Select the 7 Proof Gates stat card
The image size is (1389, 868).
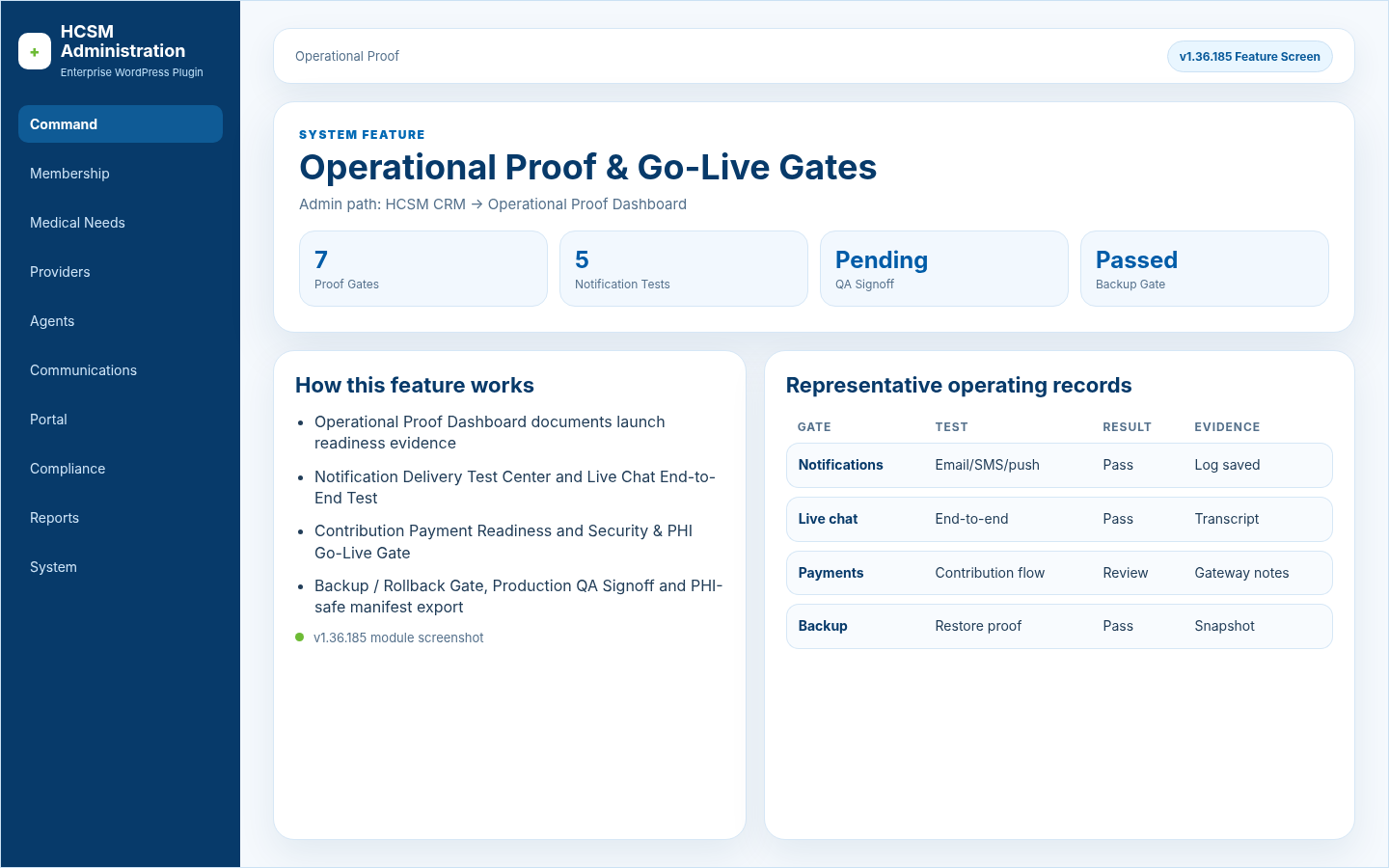(423, 268)
